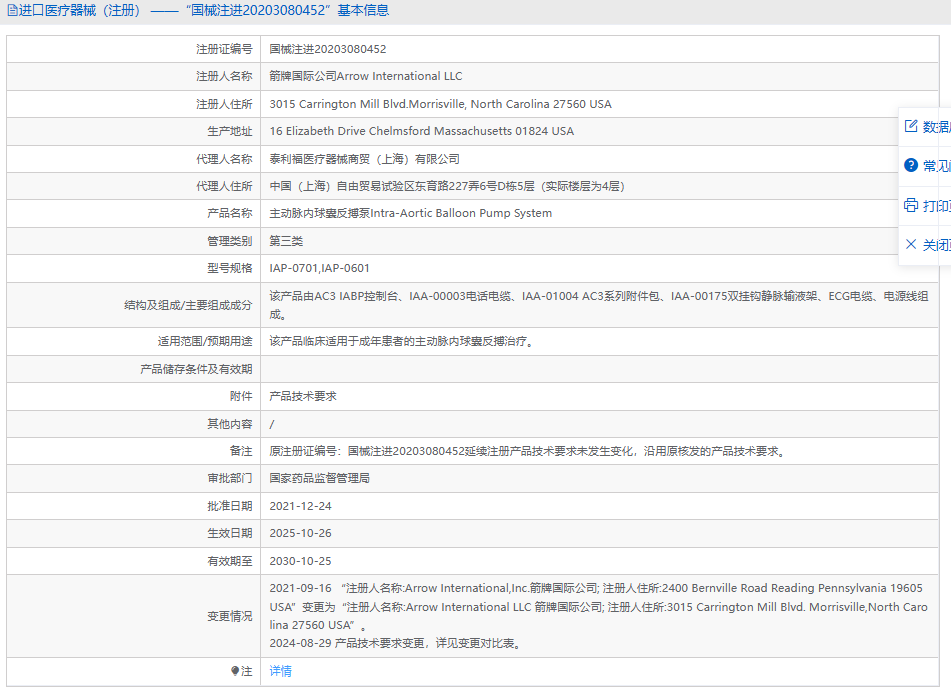This screenshot has width=951, height=693.
Task: Click the lightbulb icon beside 注
Action: [x=235, y=671]
